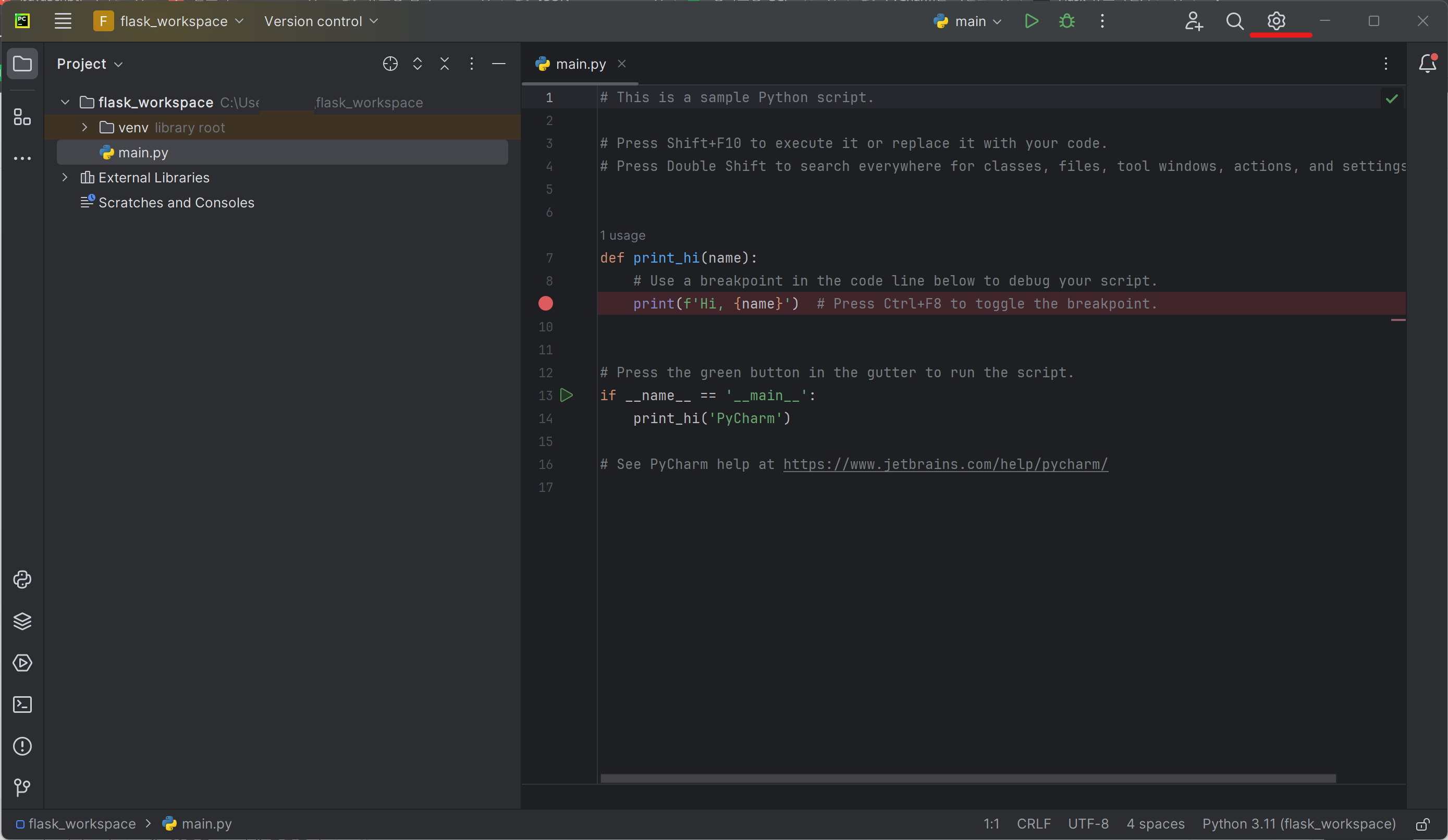Image resolution: width=1448 pixels, height=840 pixels.
Task: Select the main.py editor tab
Action: click(x=580, y=64)
